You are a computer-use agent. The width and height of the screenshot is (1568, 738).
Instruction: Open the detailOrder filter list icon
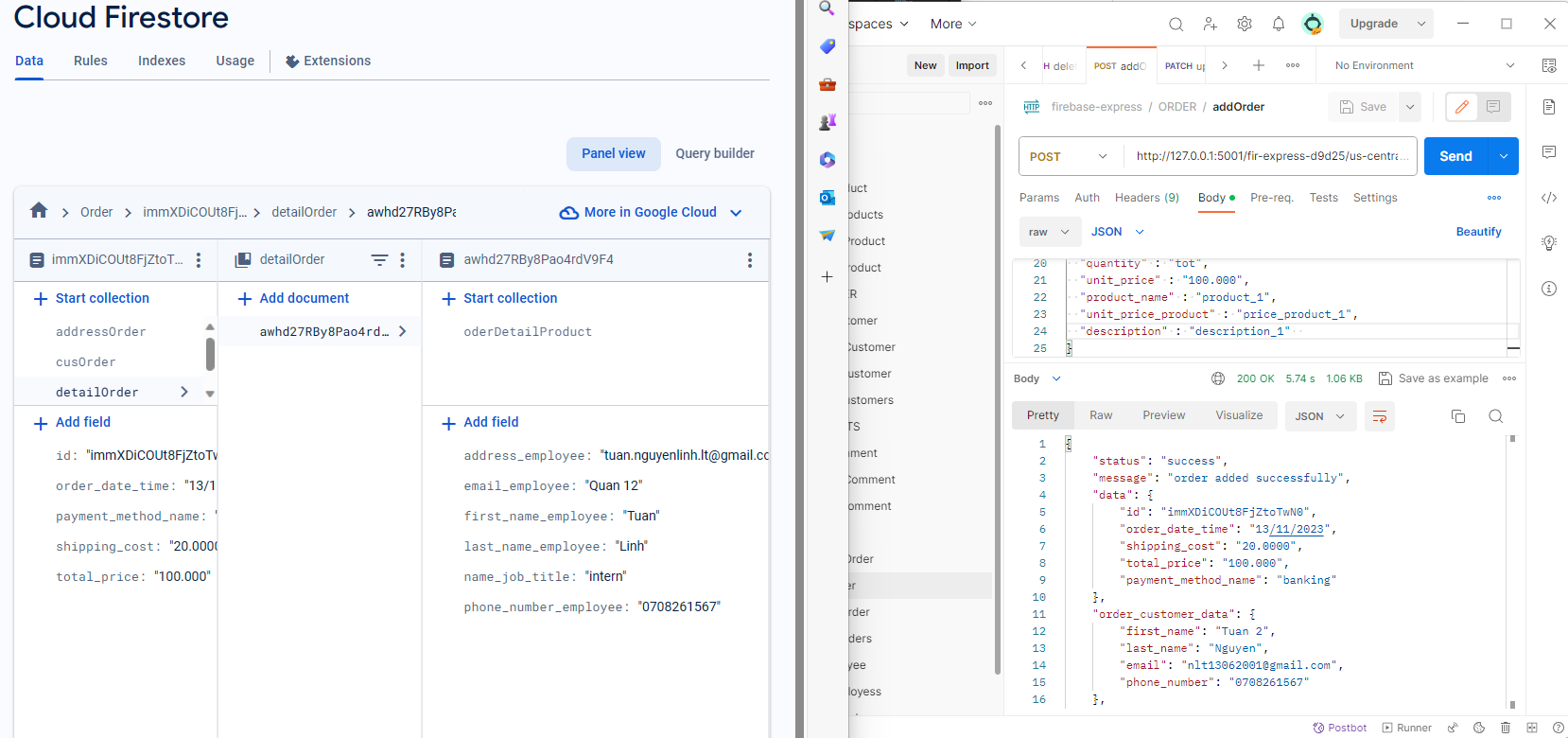coord(379,260)
